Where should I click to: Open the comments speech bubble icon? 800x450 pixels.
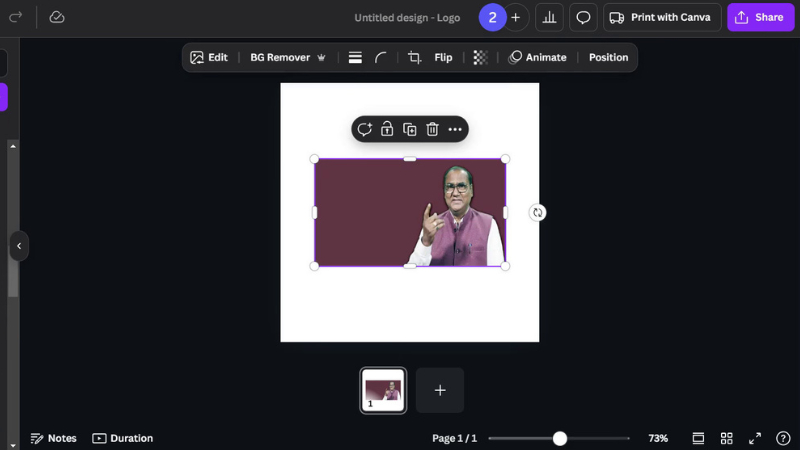pyautogui.click(x=583, y=18)
